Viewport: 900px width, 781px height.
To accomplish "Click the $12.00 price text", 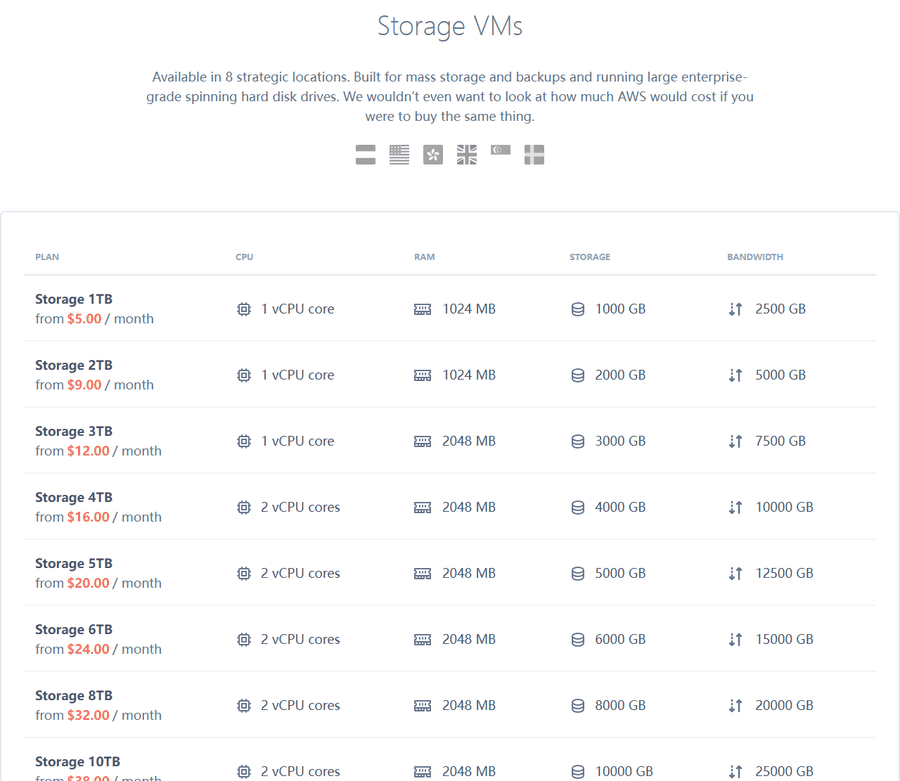I will click(x=88, y=451).
